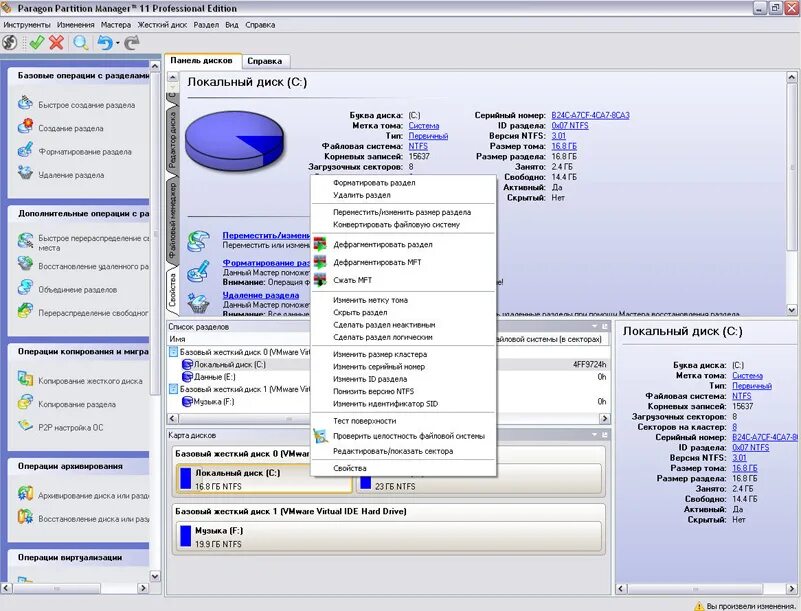Click Музыка (F:) block in disk map
Viewport: 801px width, 611px height.
389,536
